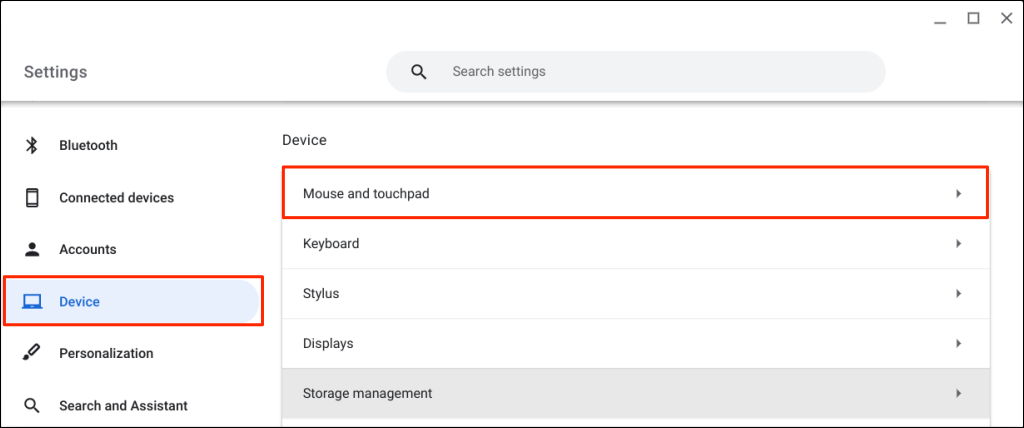The image size is (1024, 428).
Task: Expand the Displays row arrow
Action: click(x=958, y=344)
